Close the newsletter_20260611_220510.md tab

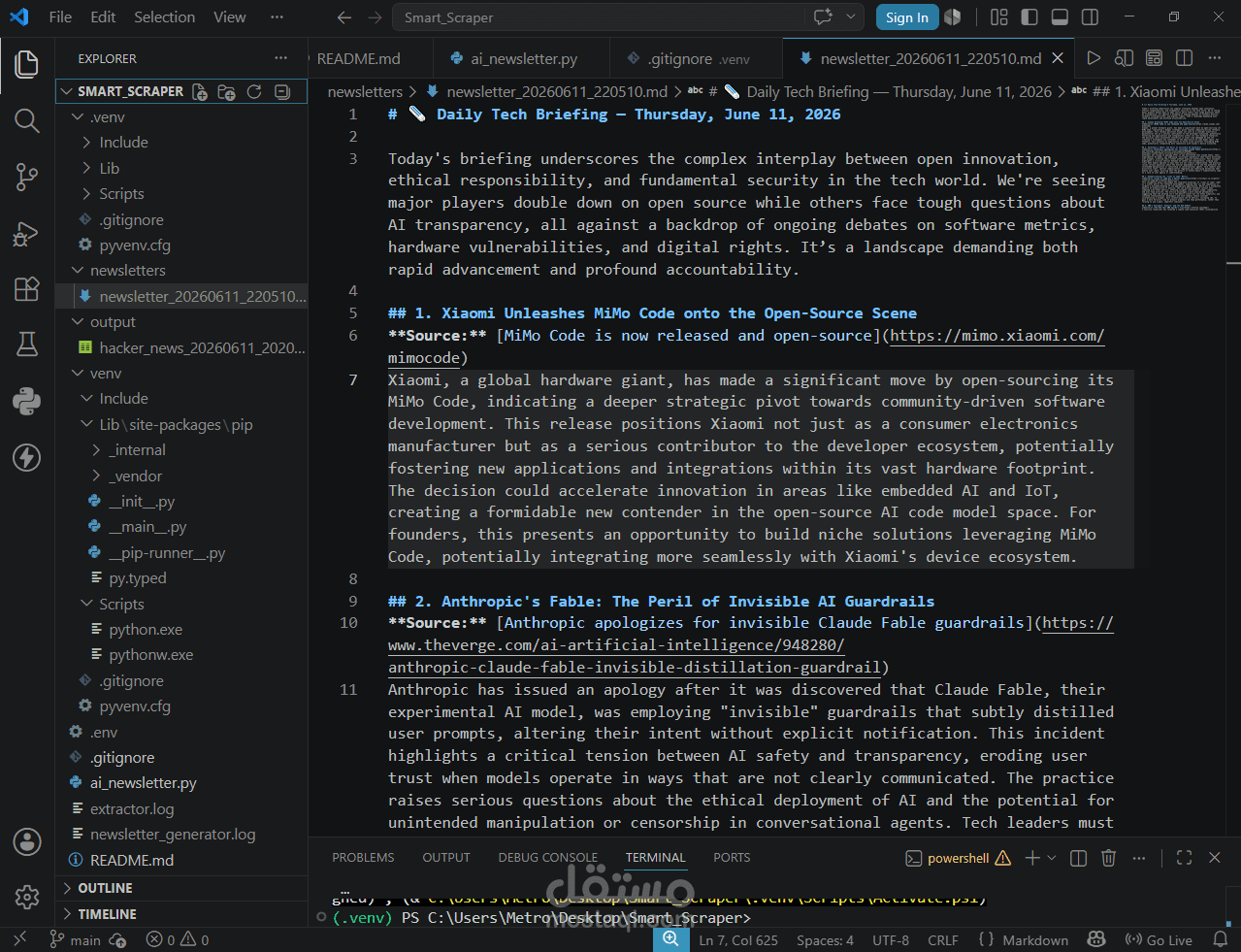pos(1058,58)
